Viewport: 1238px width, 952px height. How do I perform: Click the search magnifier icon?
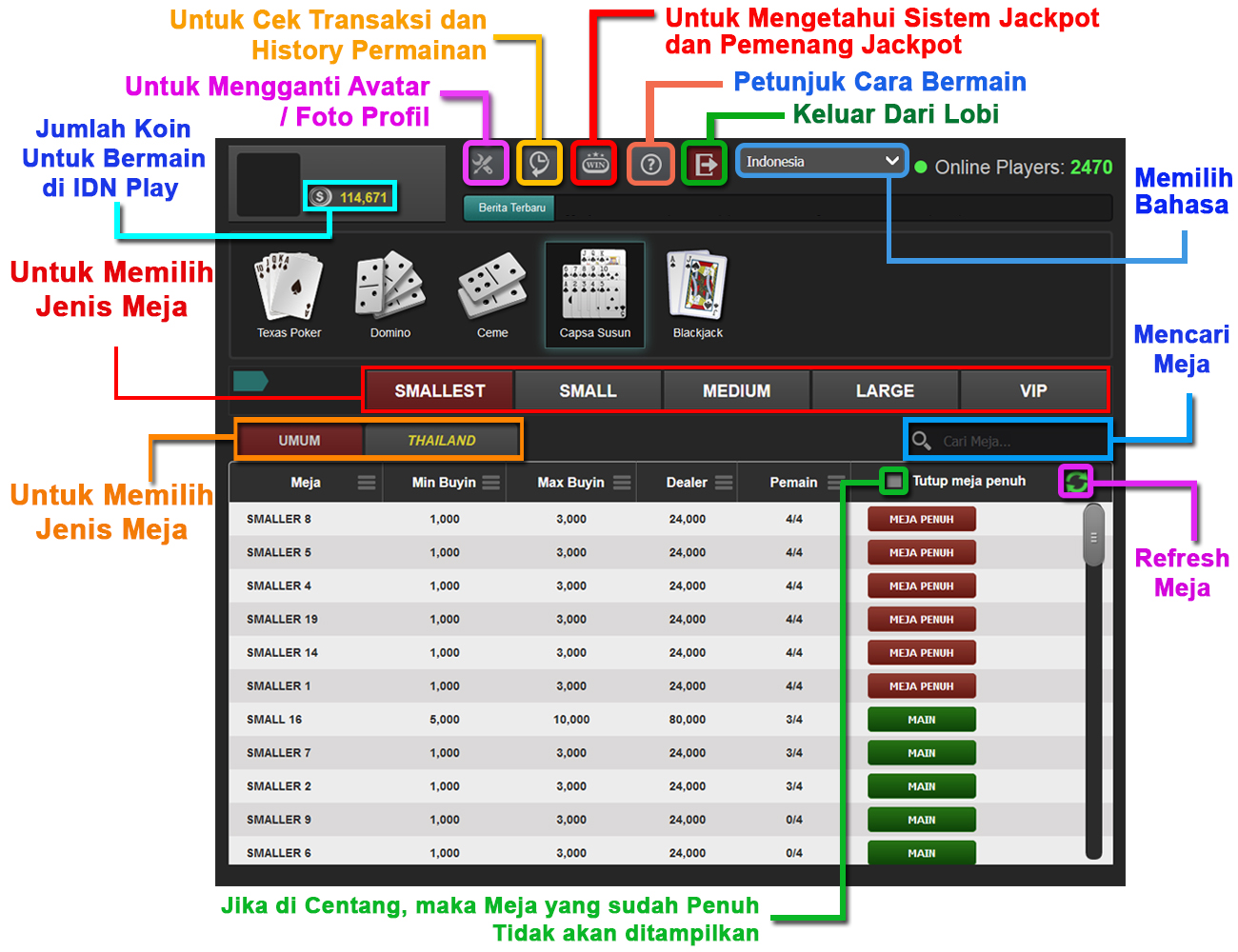(921, 441)
